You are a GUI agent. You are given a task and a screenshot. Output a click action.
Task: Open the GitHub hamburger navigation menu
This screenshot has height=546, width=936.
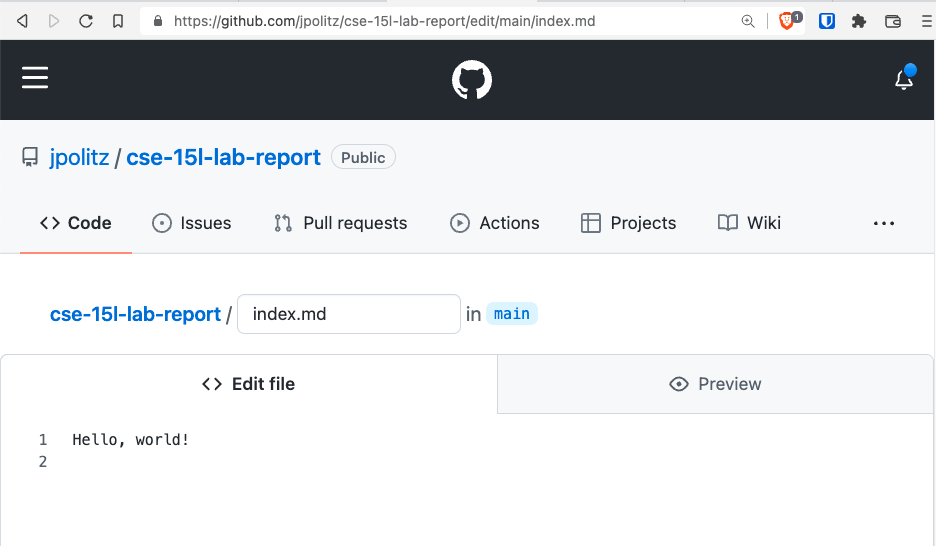pos(35,78)
